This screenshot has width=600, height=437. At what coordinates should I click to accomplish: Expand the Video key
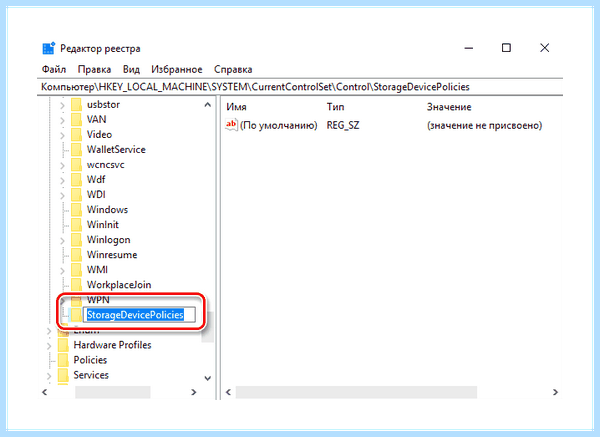62,135
